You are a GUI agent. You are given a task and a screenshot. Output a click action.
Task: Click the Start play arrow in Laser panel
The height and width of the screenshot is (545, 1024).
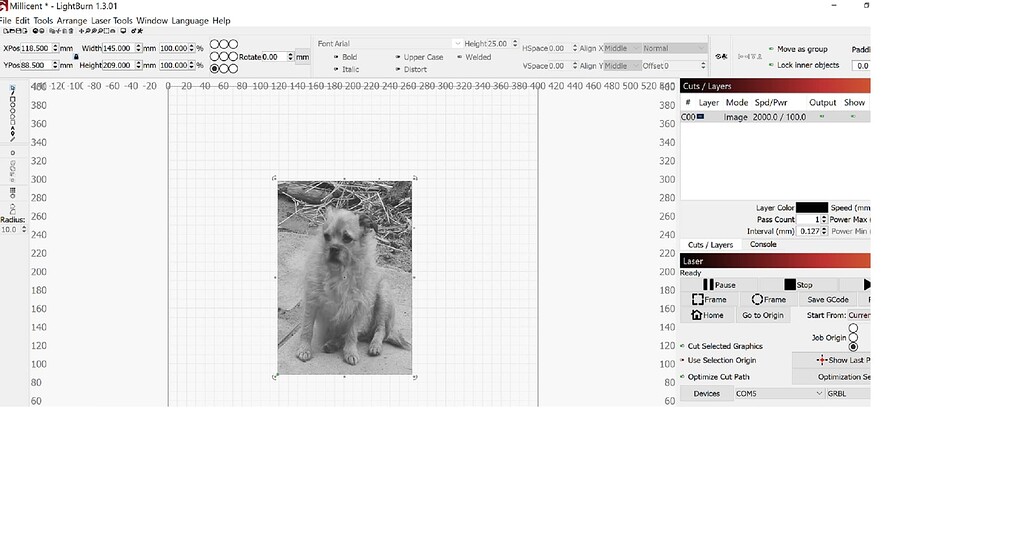click(866, 285)
